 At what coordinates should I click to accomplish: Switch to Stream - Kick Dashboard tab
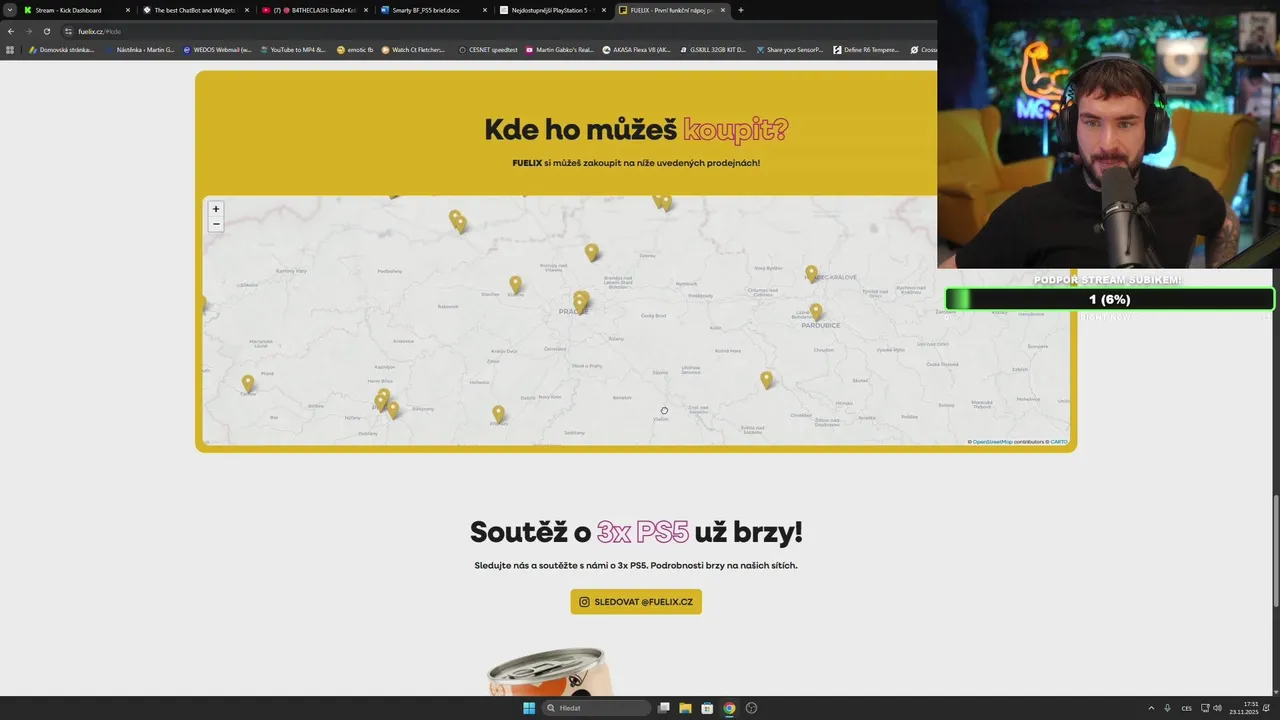coord(77,10)
